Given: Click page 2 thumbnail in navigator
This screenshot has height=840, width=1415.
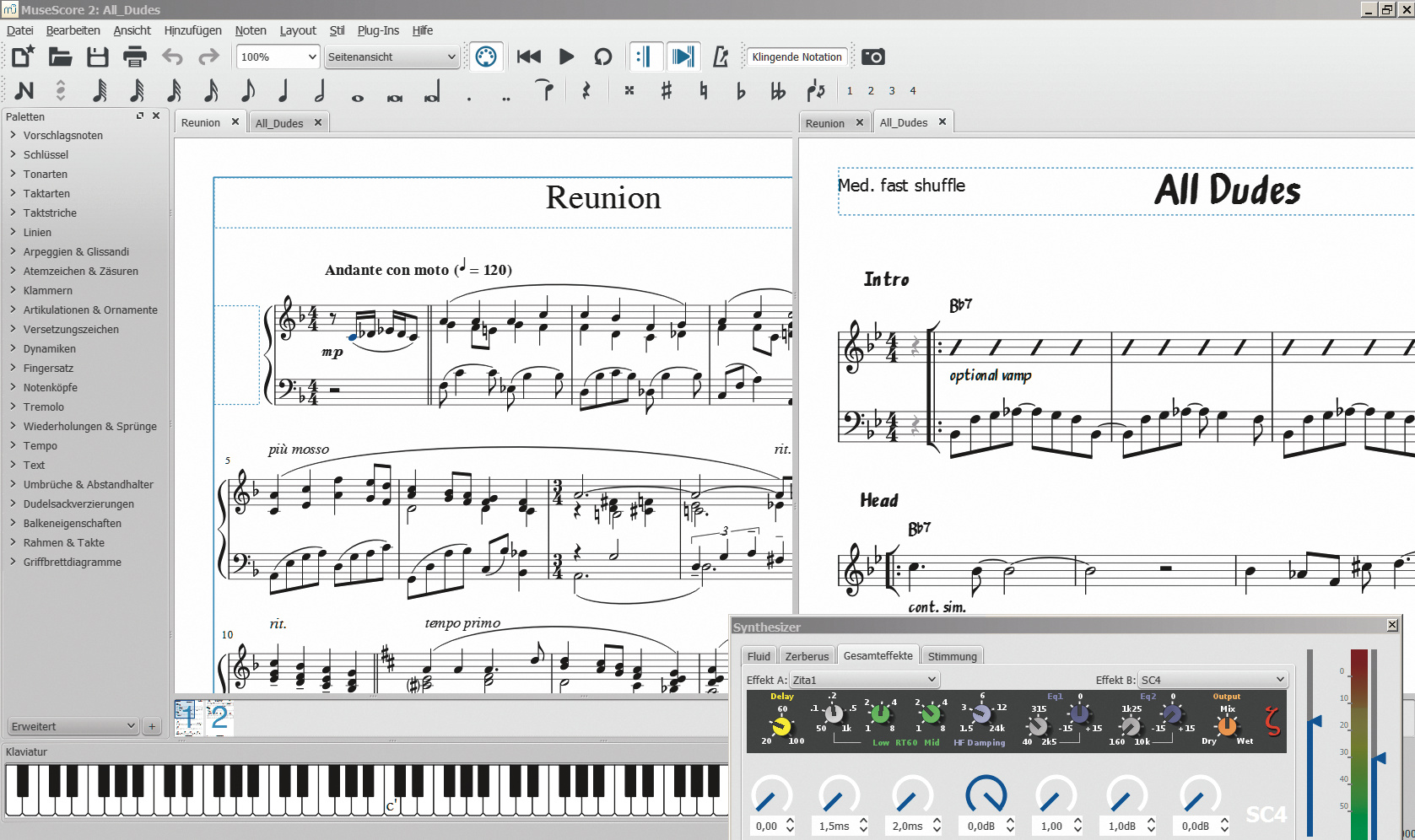Looking at the screenshot, I should tap(219, 718).
